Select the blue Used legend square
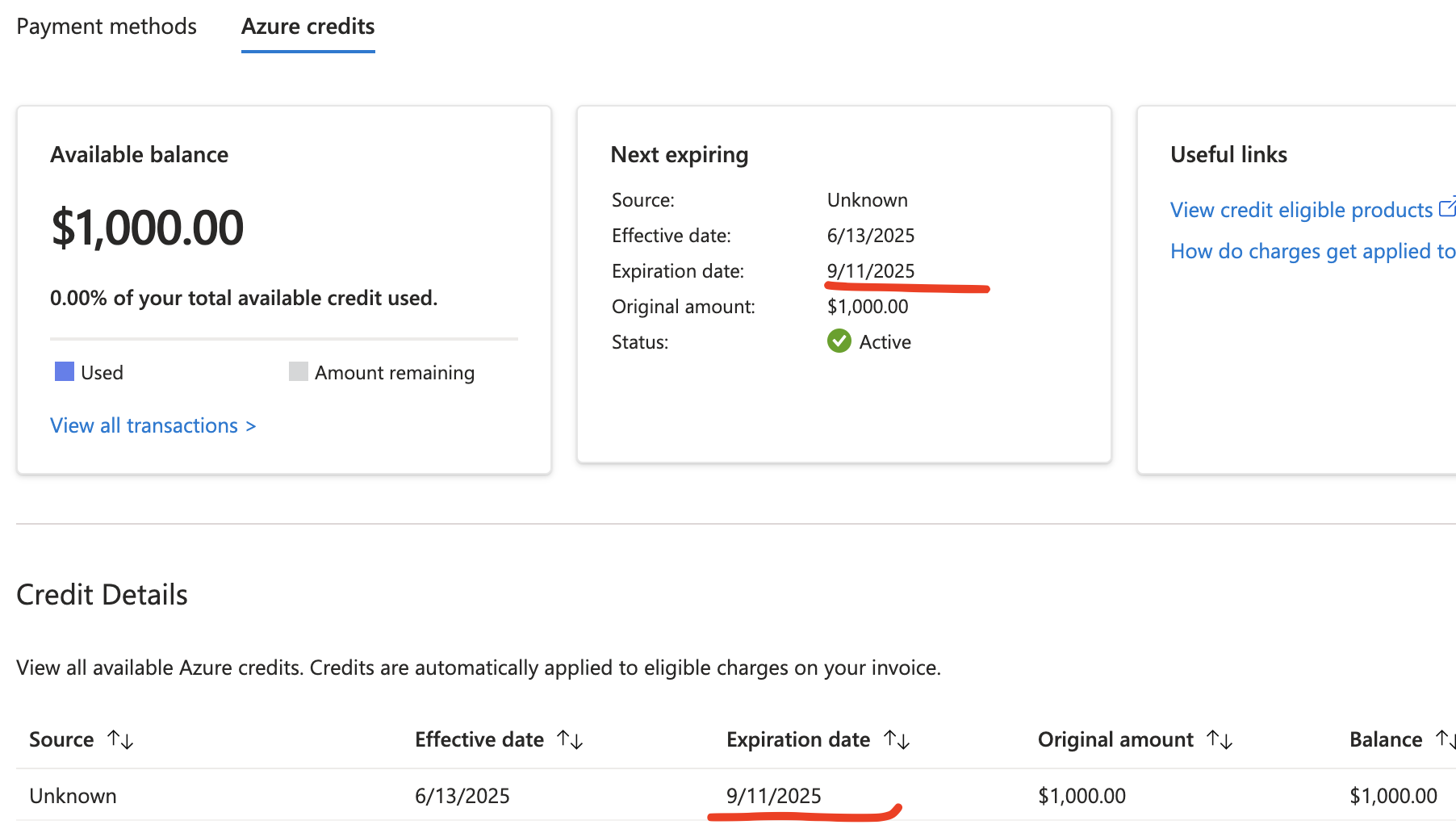The width and height of the screenshot is (1456, 833). click(x=63, y=371)
